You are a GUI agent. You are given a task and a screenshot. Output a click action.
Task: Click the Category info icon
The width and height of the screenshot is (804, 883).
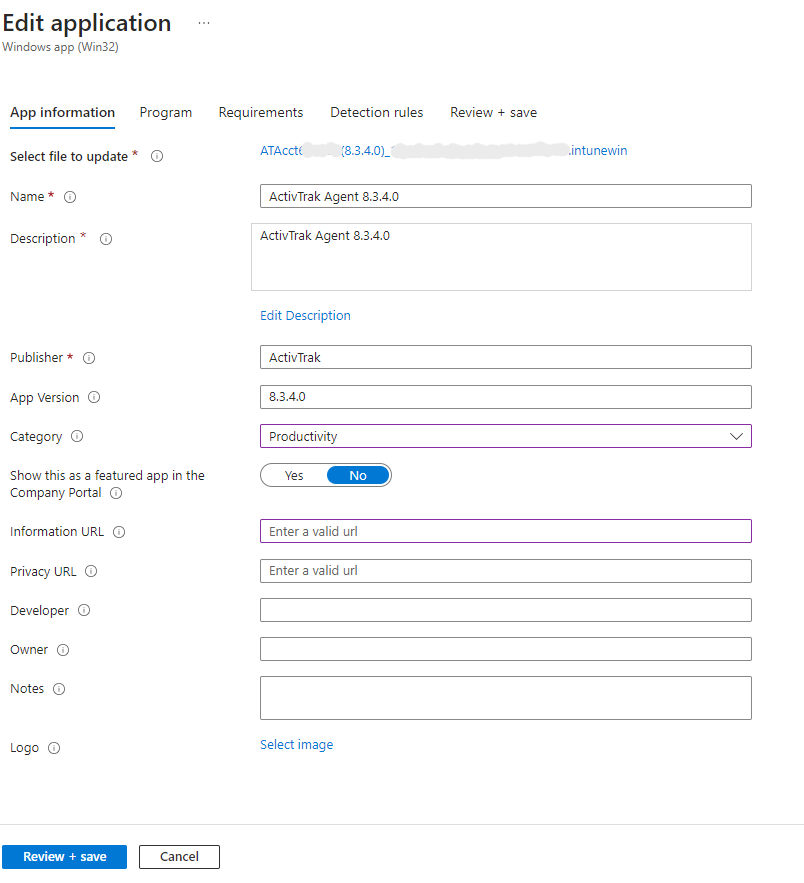tap(77, 436)
